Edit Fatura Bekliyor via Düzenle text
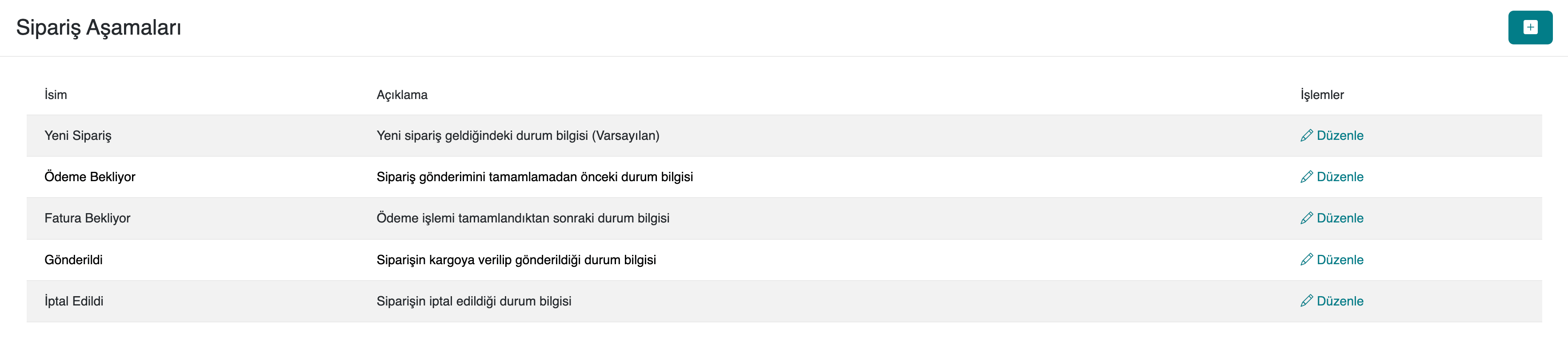Screen dimensions: 1568x341 1340,218
